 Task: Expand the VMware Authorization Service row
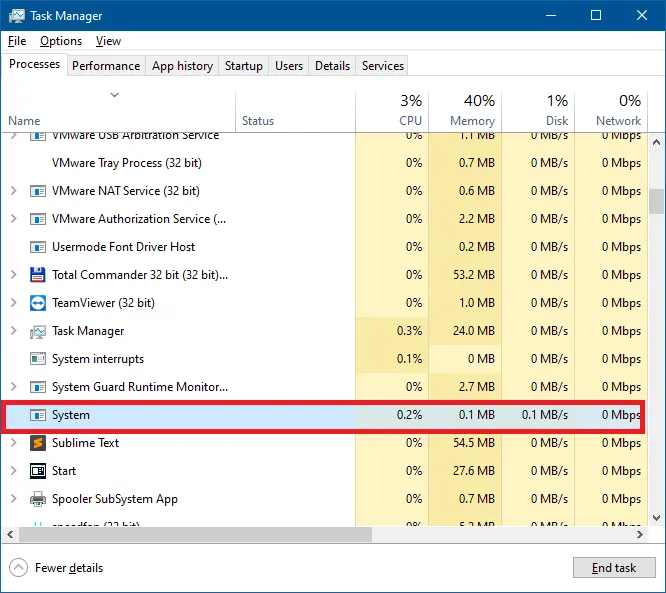[14, 219]
